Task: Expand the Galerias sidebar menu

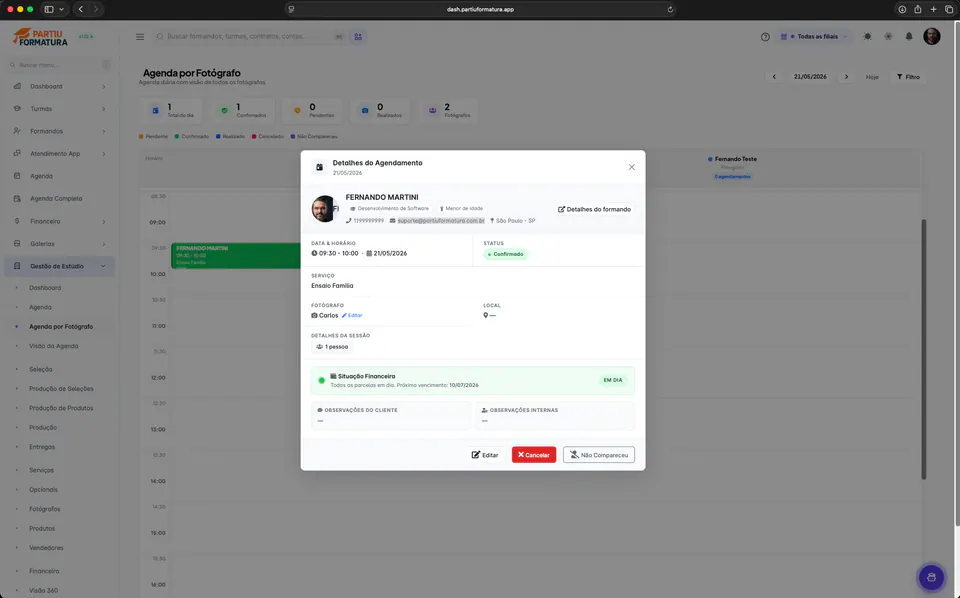Action: click(59, 244)
